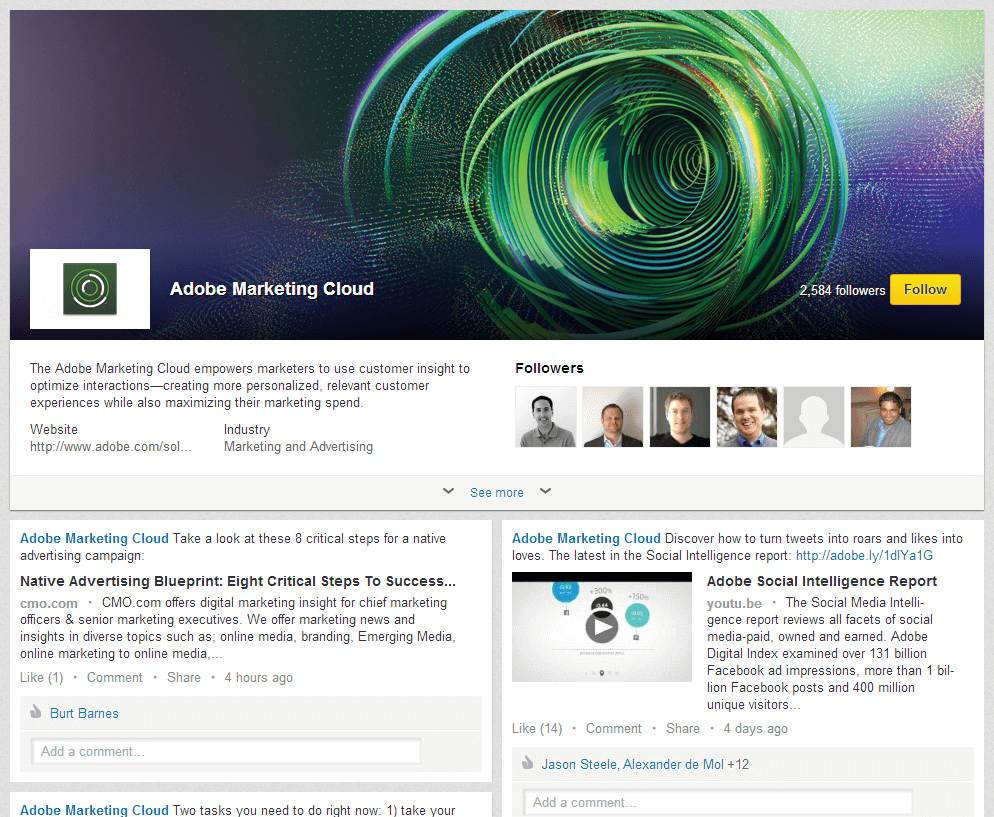Image resolution: width=994 pixels, height=817 pixels.
Task: Open the blank placeholder follower avatar
Action: coord(813,417)
